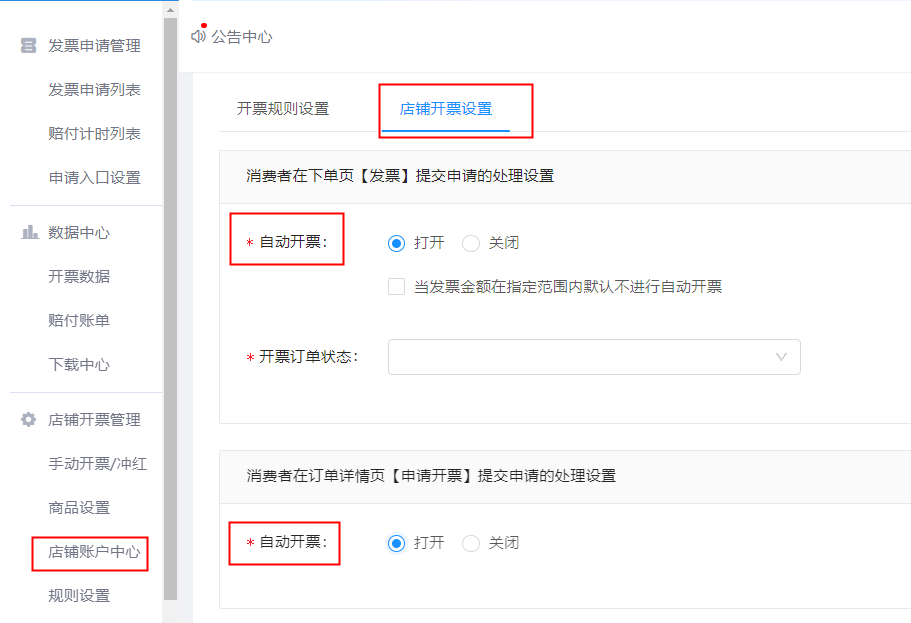Open 开票数据 page
The width and height of the screenshot is (911, 623).
click(79, 276)
